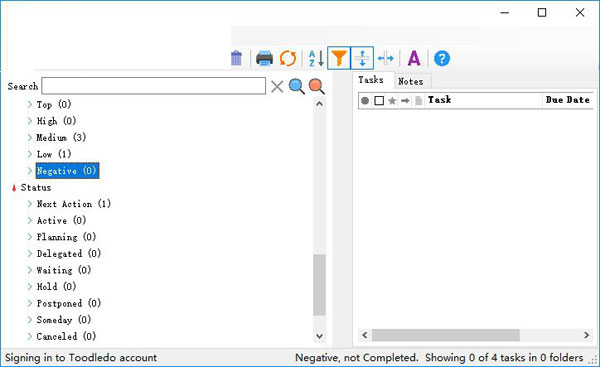Select the Hold (0) status

[x=56, y=287]
